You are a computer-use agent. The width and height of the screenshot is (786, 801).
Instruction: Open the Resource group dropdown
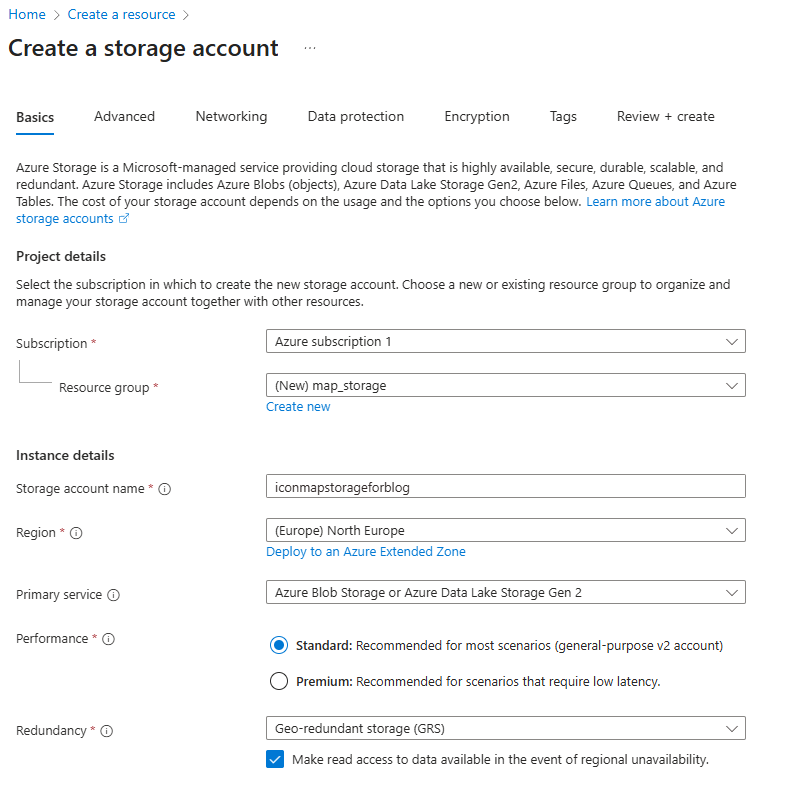[505, 385]
